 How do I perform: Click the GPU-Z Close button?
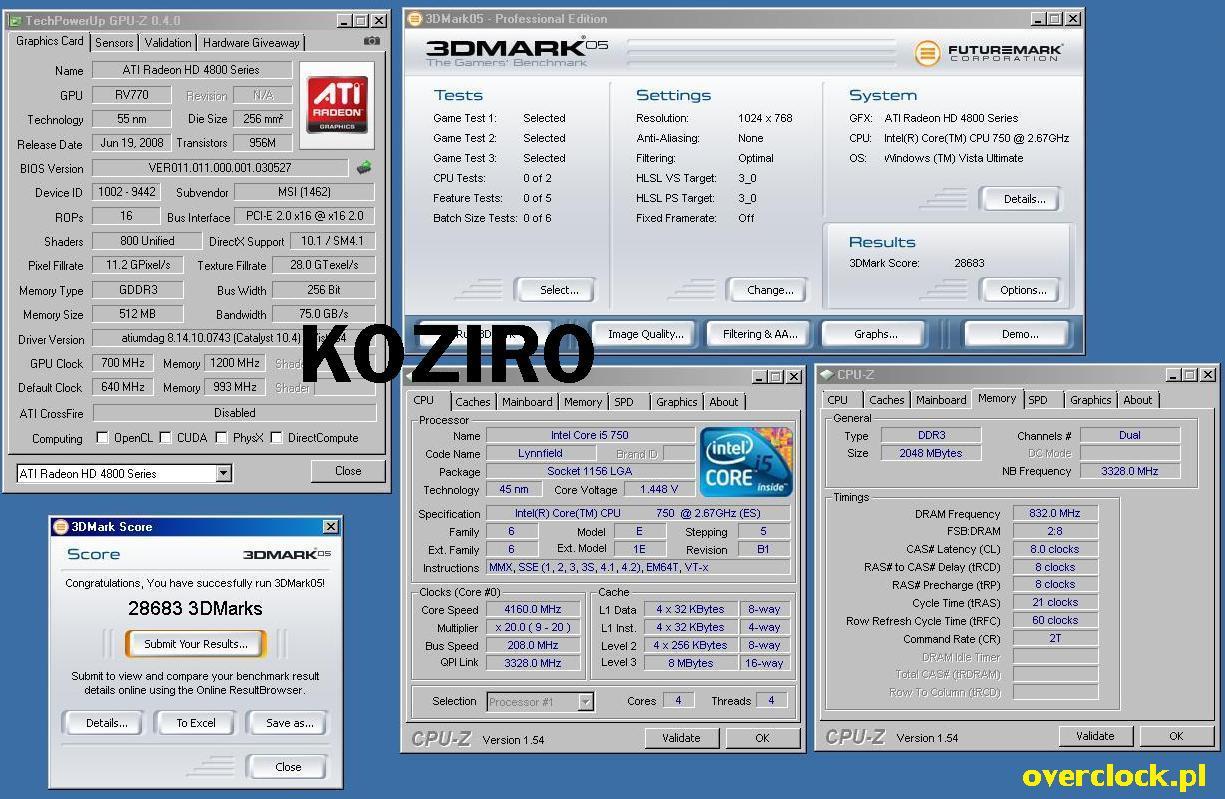(x=348, y=471)
